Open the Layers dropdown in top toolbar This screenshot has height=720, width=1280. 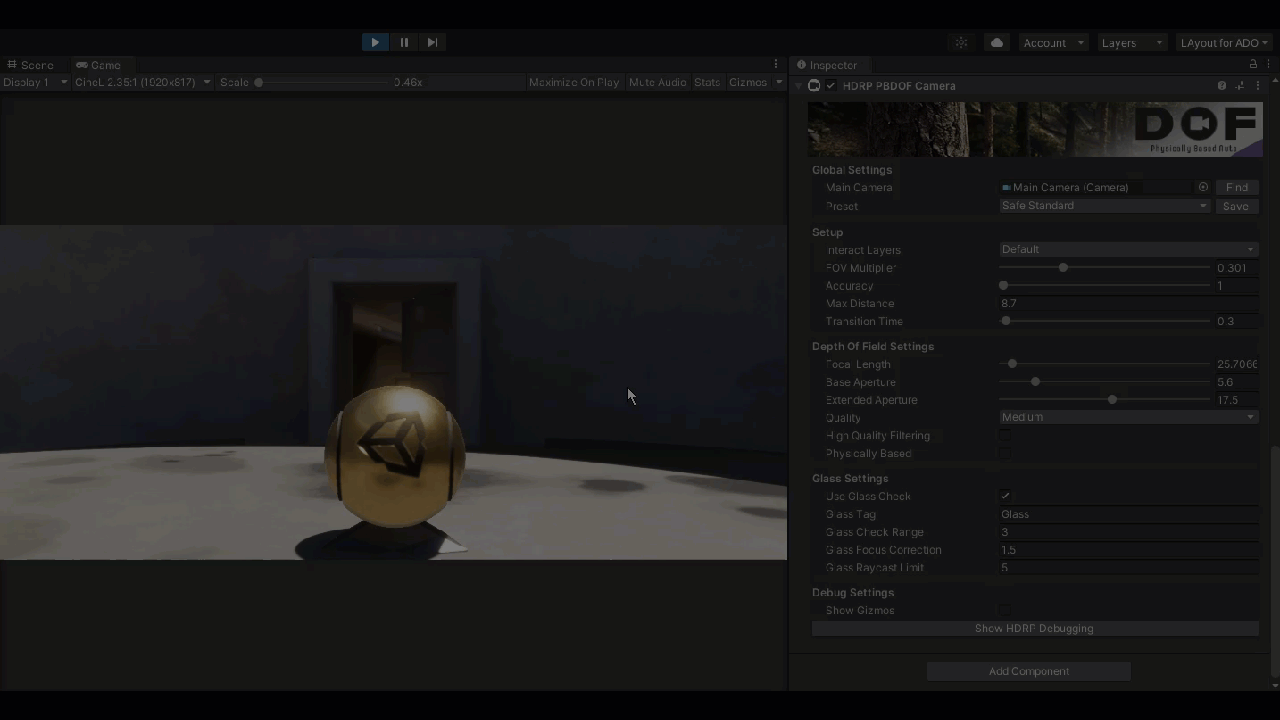1131,43
